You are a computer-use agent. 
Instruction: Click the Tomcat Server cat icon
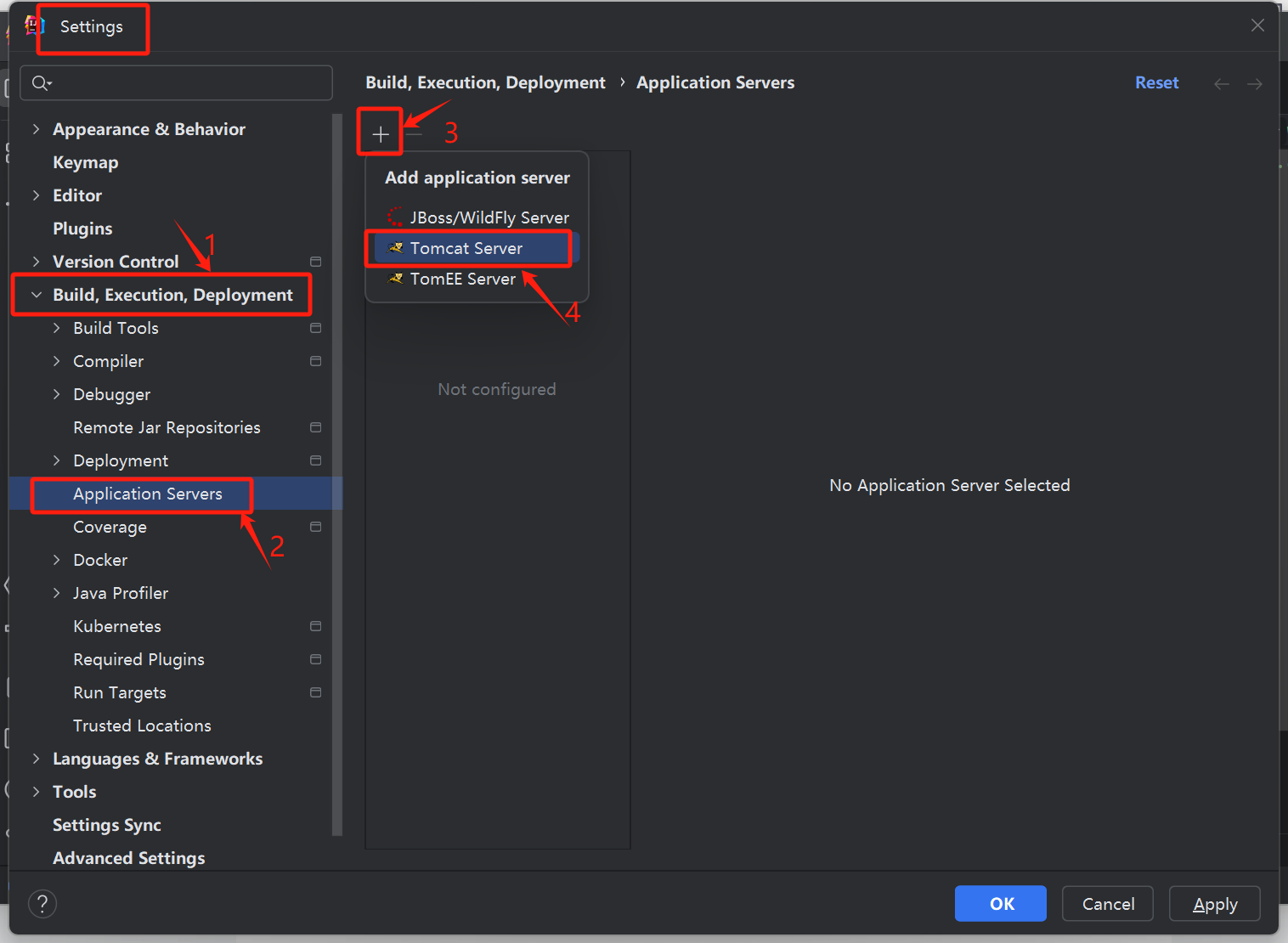(395, 248)
